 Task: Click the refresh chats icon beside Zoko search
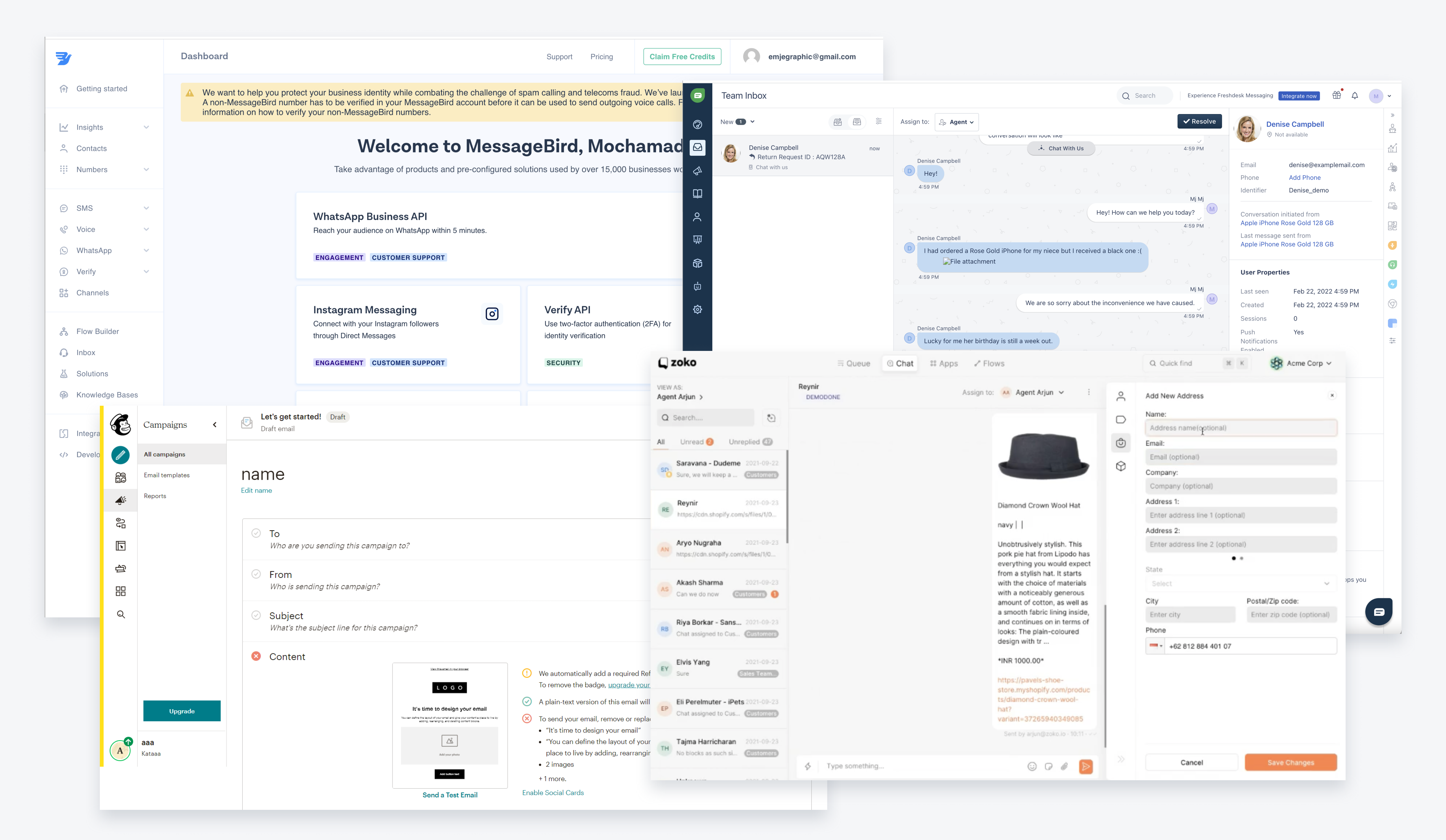coord(771,418)
